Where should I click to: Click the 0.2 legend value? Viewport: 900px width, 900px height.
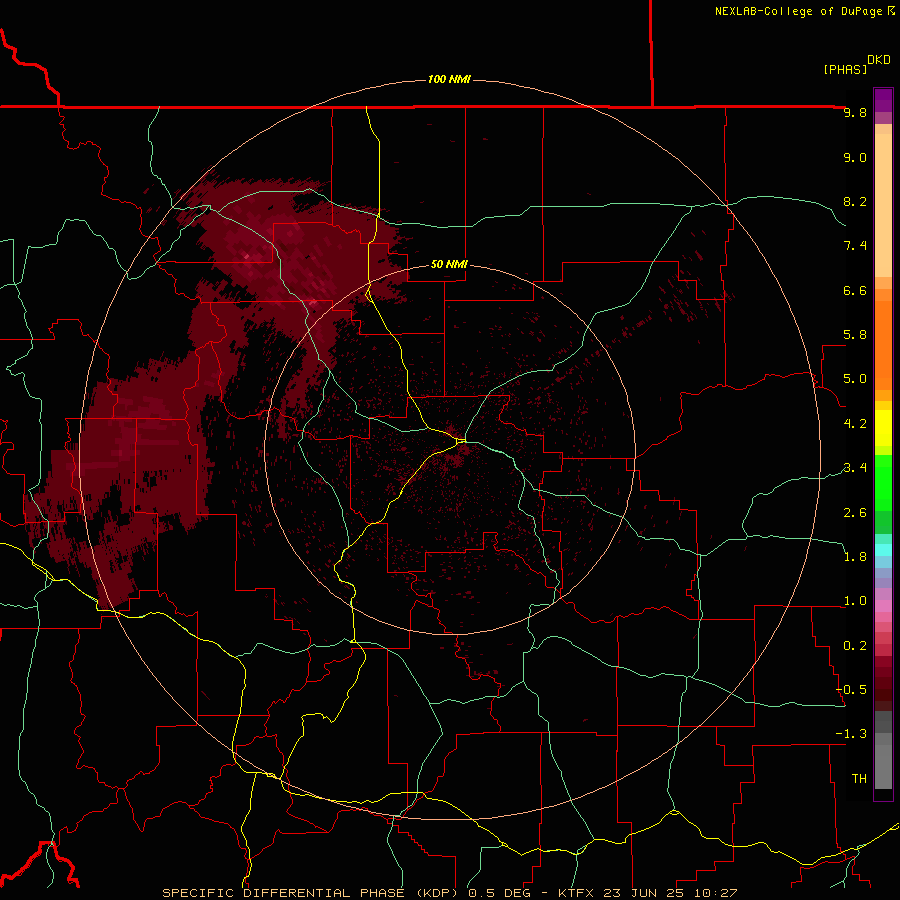click(855, 646)
